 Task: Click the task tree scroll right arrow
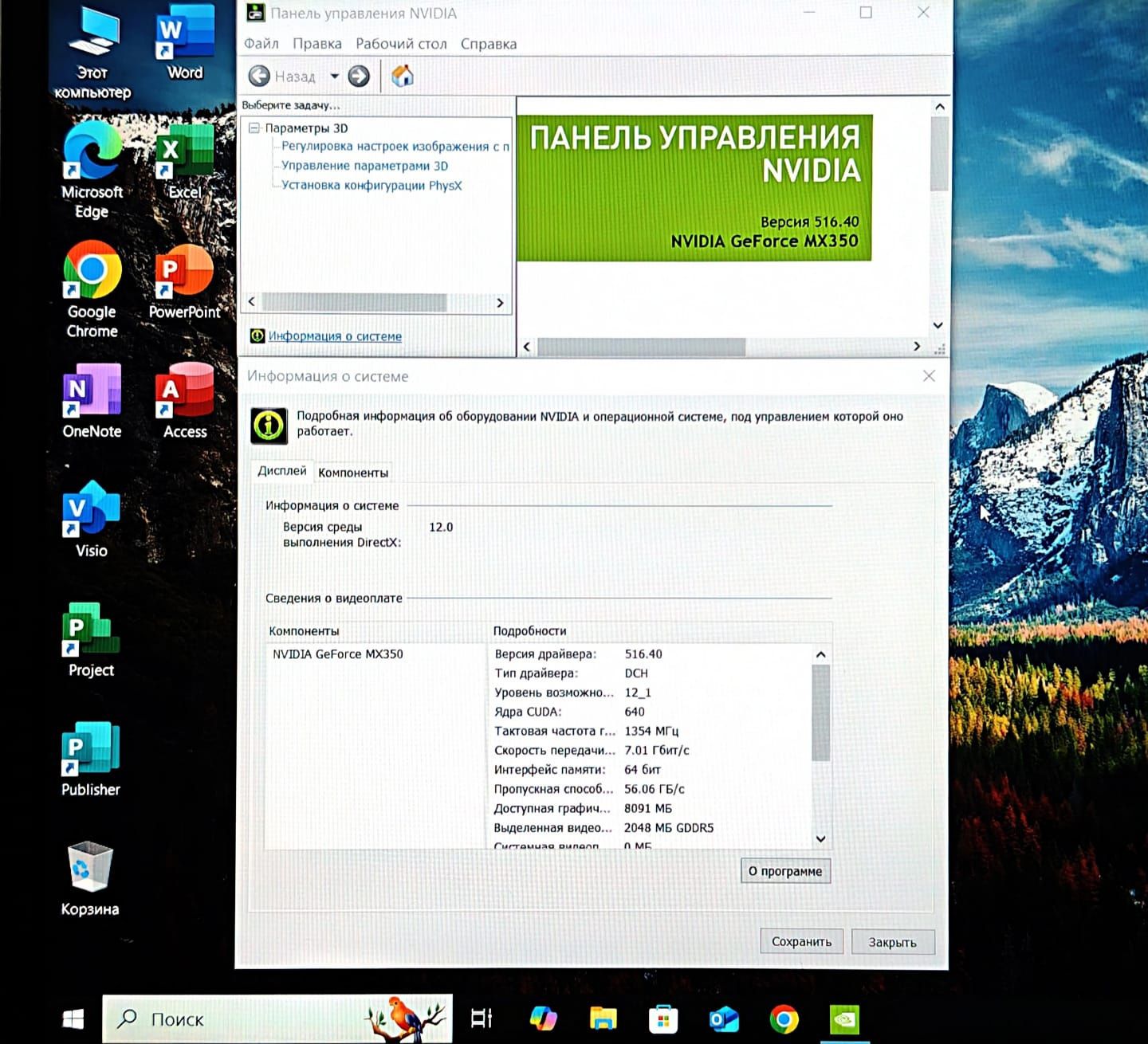pos(500,303)
